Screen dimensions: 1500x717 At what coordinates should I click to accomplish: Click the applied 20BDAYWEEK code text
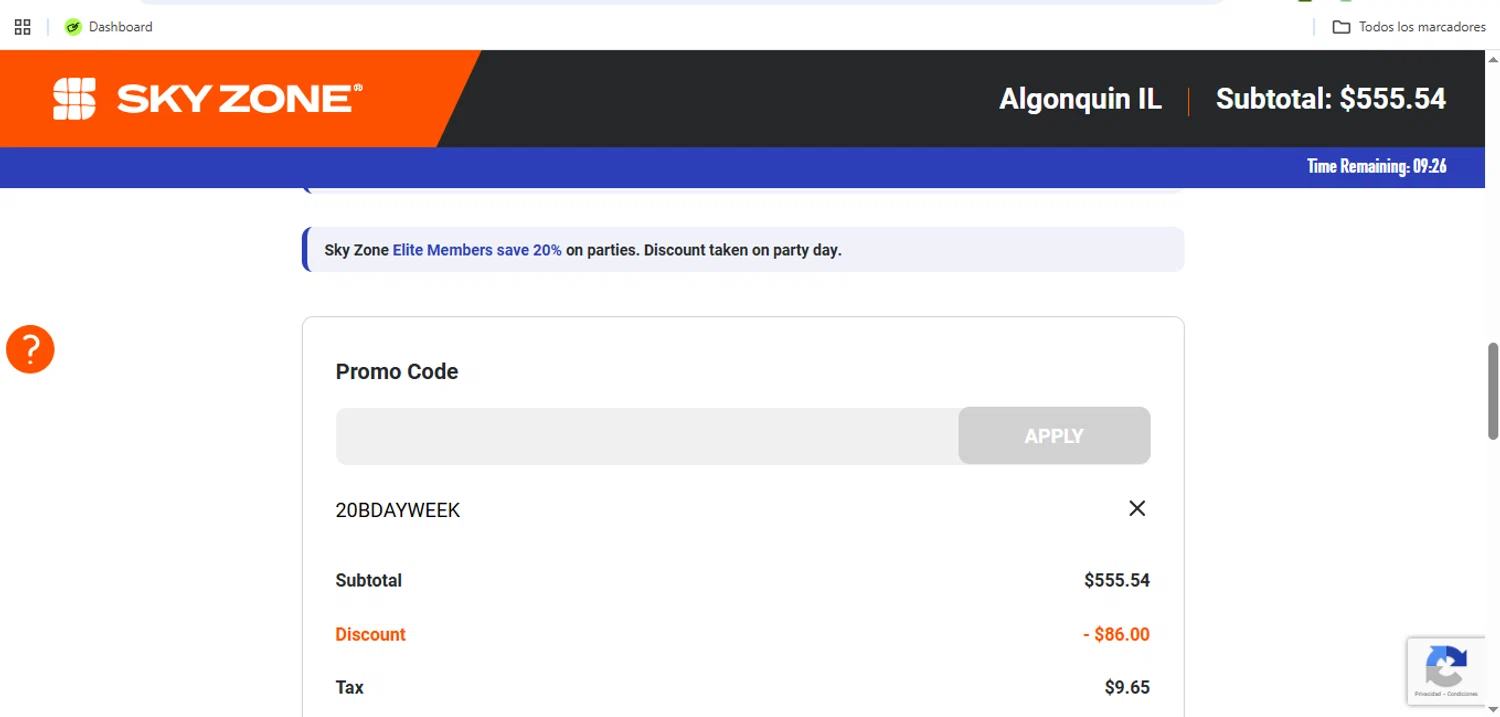398,511
